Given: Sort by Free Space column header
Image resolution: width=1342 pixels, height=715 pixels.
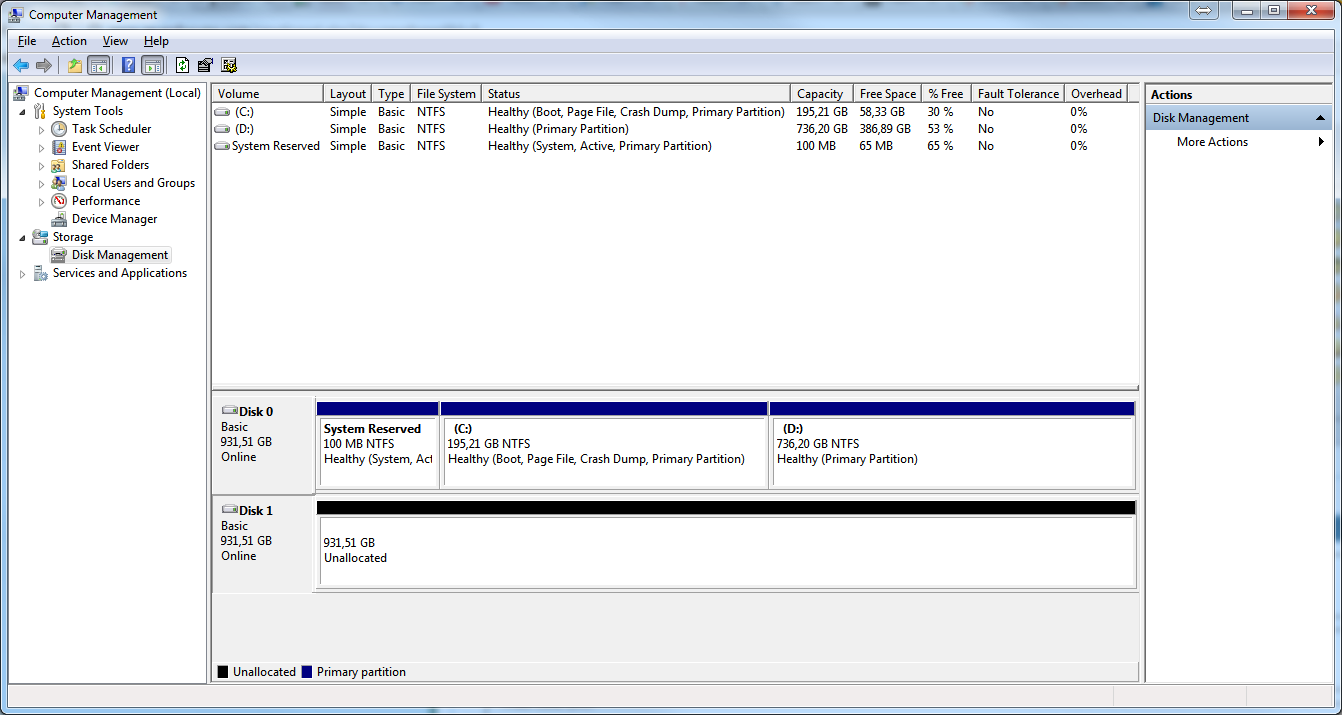Looking at the screenshot, I should point(887,94).
